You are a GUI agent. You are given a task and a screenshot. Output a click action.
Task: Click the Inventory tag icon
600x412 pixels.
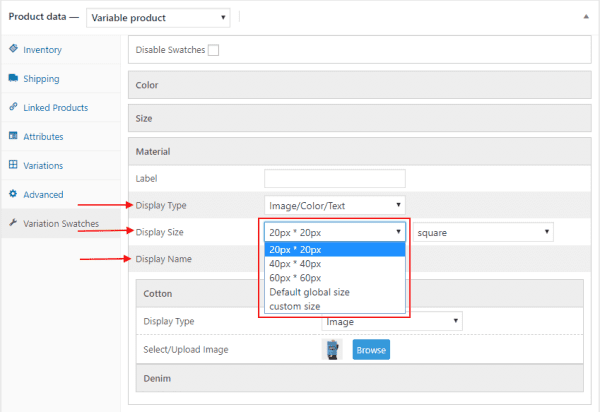coord(13,49)
